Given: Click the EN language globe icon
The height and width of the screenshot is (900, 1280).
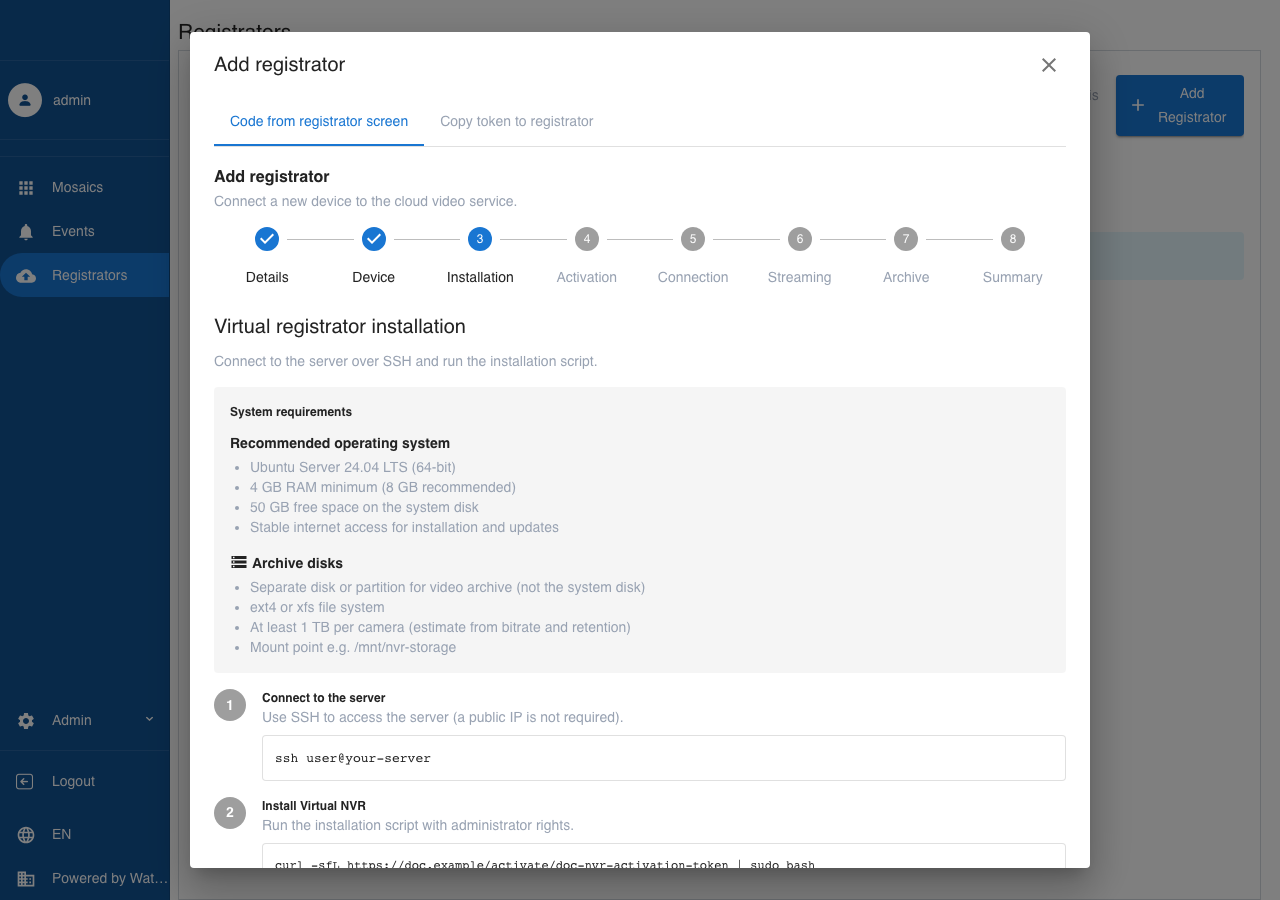Looking at the screenshot, I should pyautogui.click(x=27, y=835).
